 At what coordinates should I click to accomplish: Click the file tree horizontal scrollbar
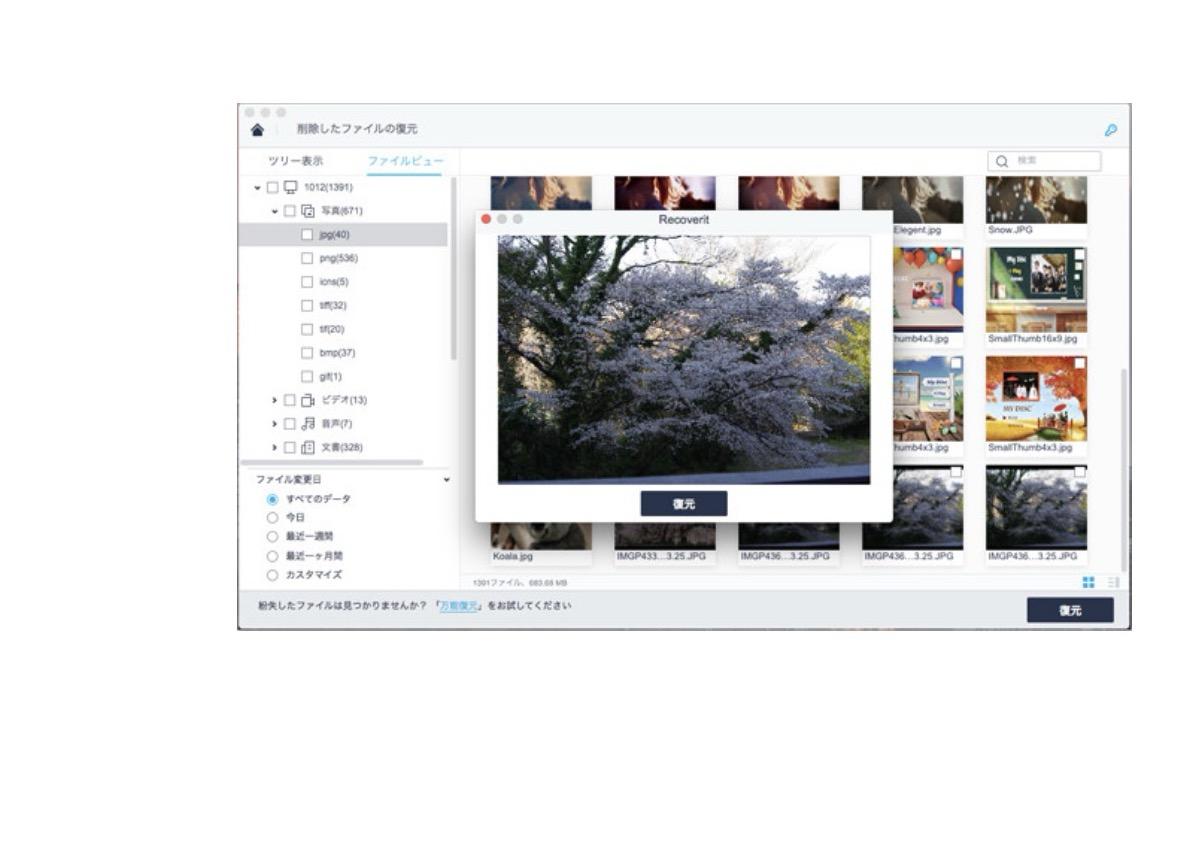[x=333, y=463]
